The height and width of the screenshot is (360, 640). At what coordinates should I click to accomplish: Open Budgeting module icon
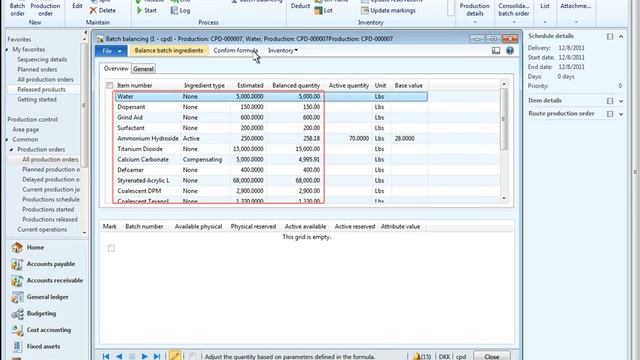click(x=17, y=313)
